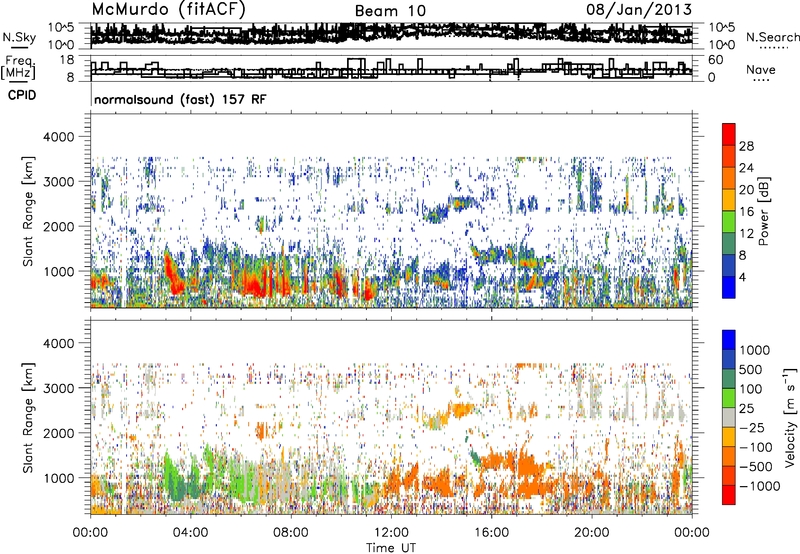The width and height of the screenshot is (800, 554).
Task: Click the 'CPID' label
Action: pyautogui.click(x=22, y=95)
